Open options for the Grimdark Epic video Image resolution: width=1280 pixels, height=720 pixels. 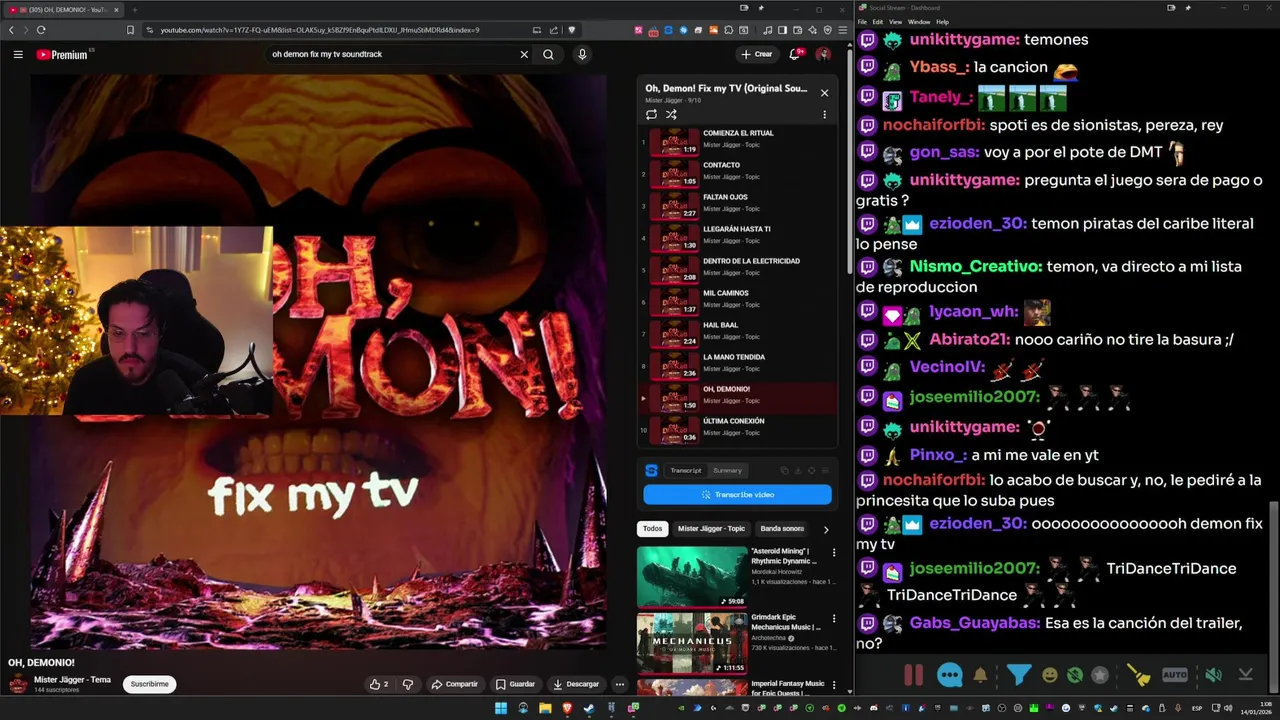(x=834, y=620)
